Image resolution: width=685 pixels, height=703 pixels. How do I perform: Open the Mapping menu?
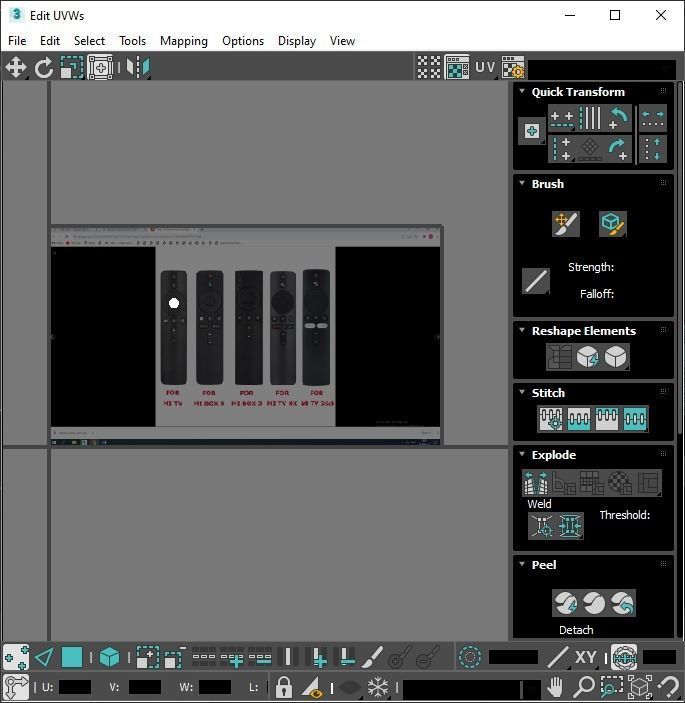click(x=184, y=41)
